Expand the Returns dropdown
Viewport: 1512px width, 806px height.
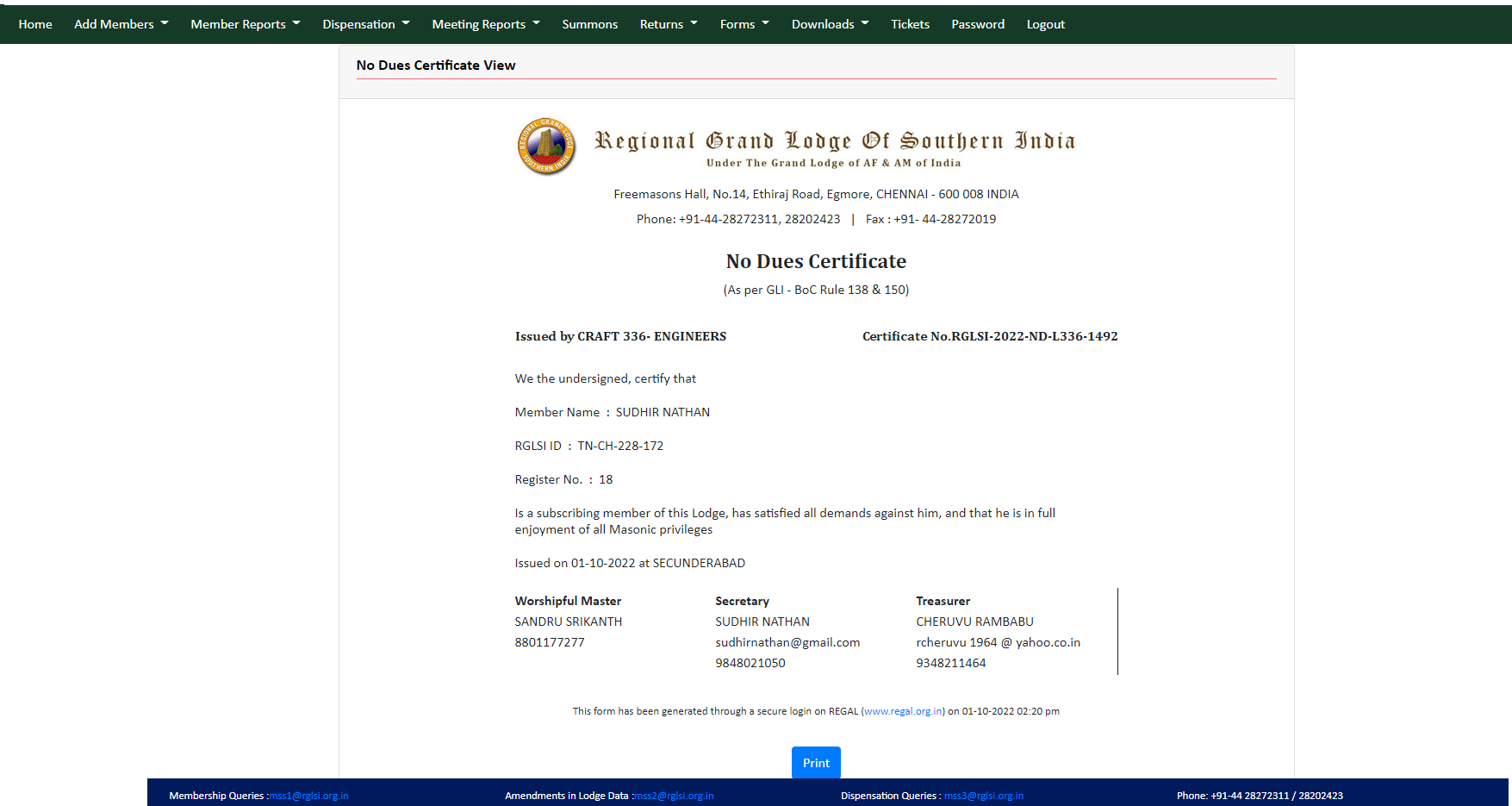tap(668, 24)
